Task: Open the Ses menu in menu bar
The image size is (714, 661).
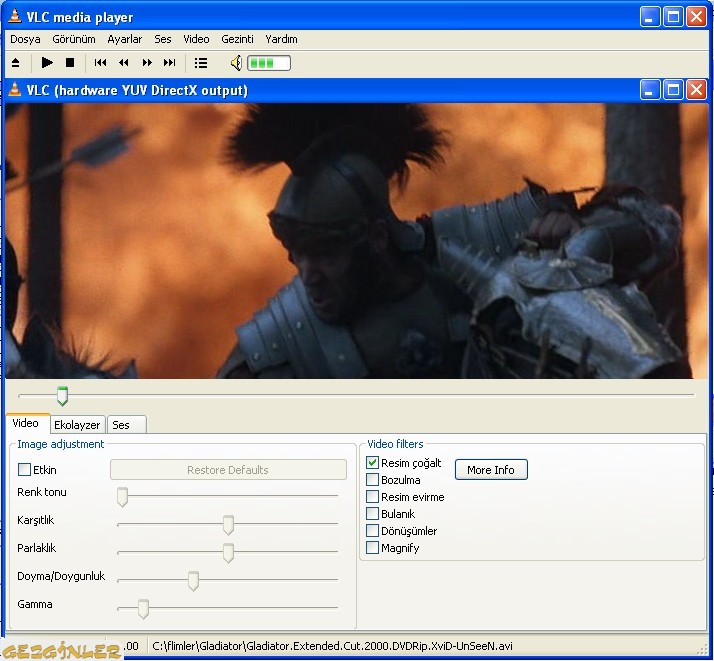Action: [163, 39]
